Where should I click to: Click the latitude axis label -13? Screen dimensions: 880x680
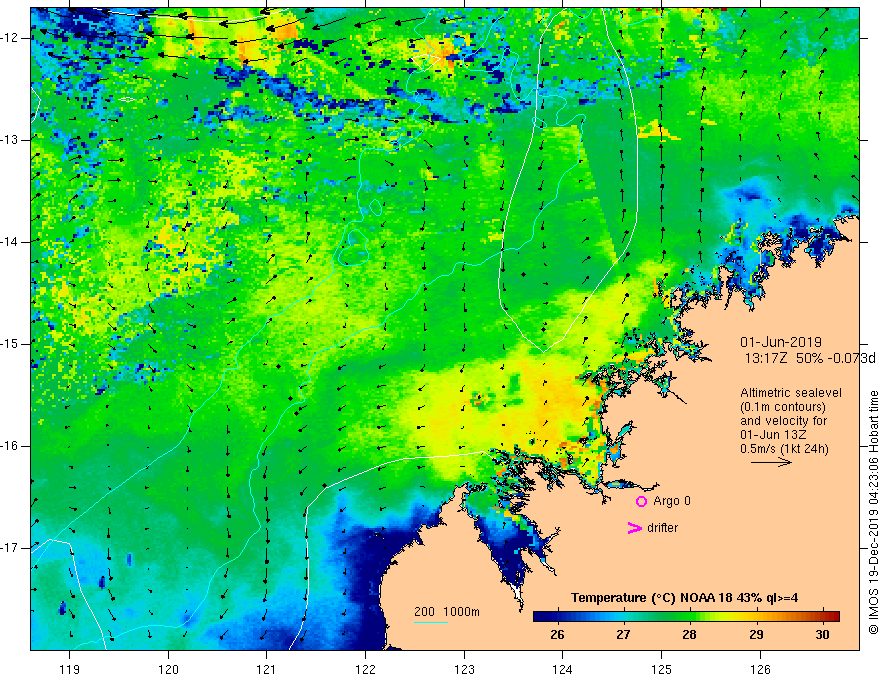click(x=10, y=140)
